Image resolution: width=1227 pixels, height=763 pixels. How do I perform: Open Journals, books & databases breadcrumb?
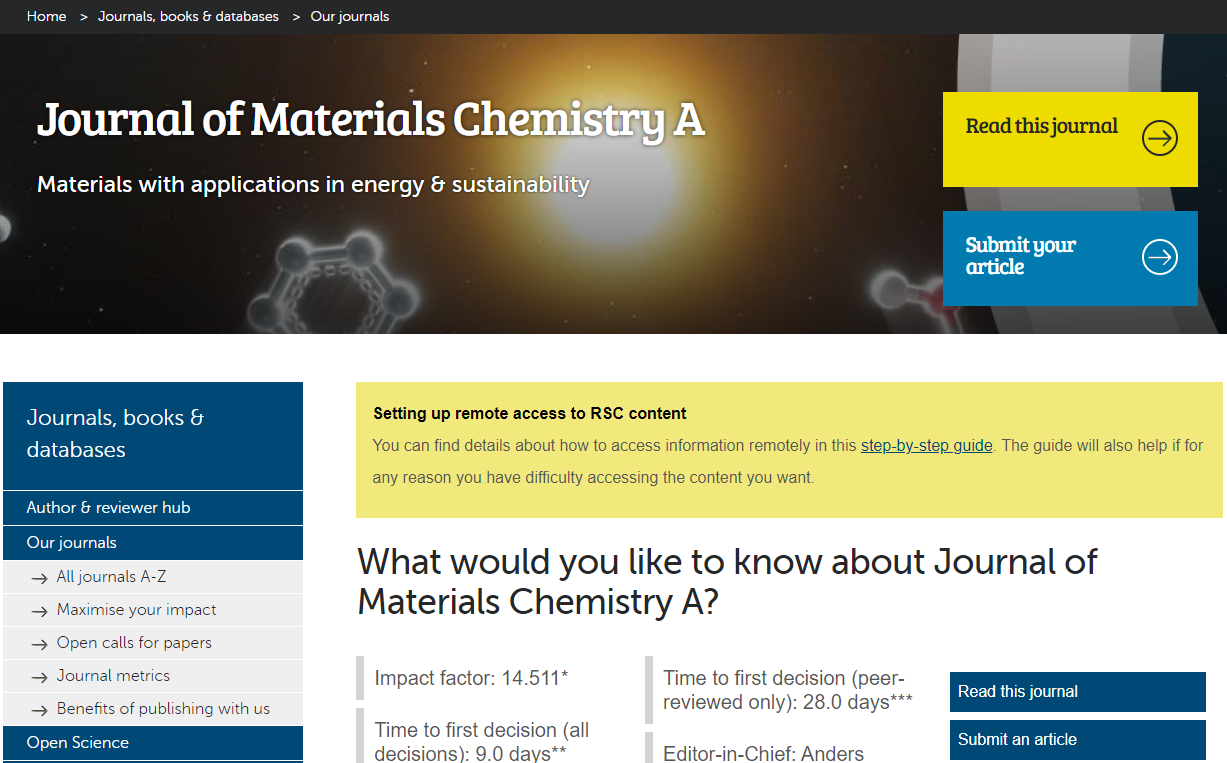pos(188,16)
